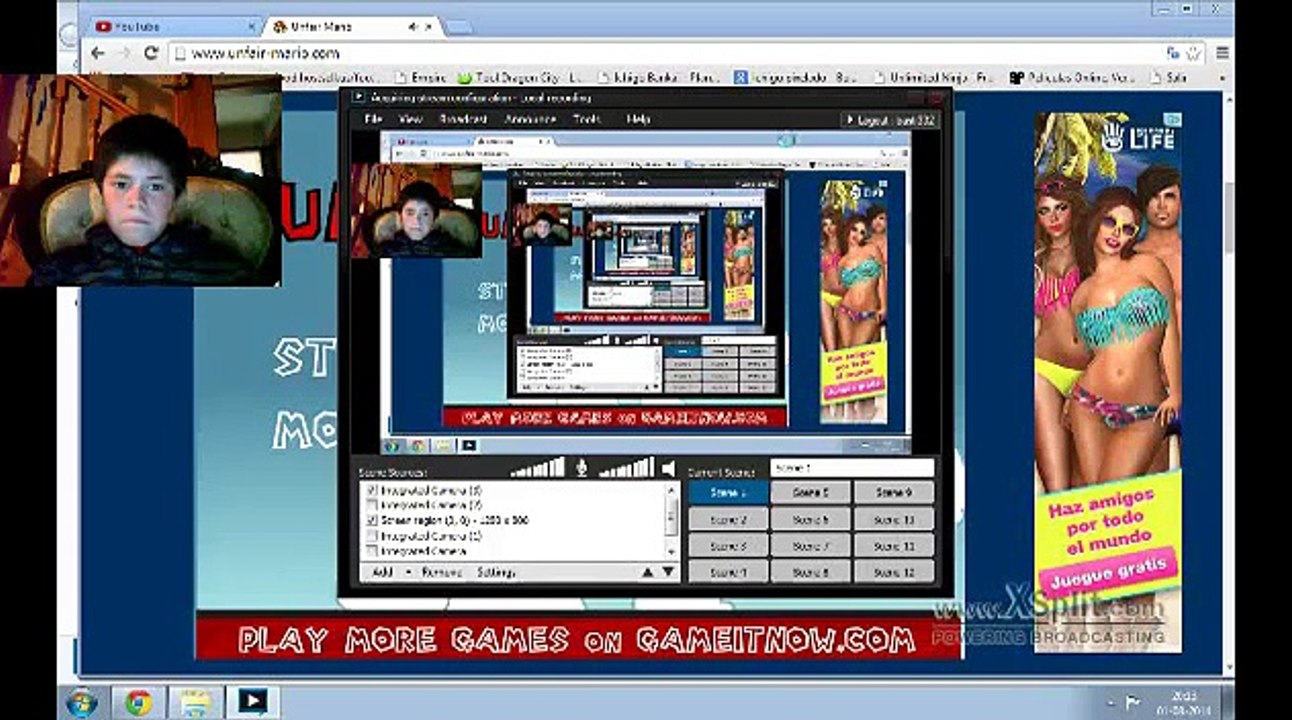Open the File menu in XSplit
The height and width of the screenshot is (720, 1292).
[x=373, y=119]
